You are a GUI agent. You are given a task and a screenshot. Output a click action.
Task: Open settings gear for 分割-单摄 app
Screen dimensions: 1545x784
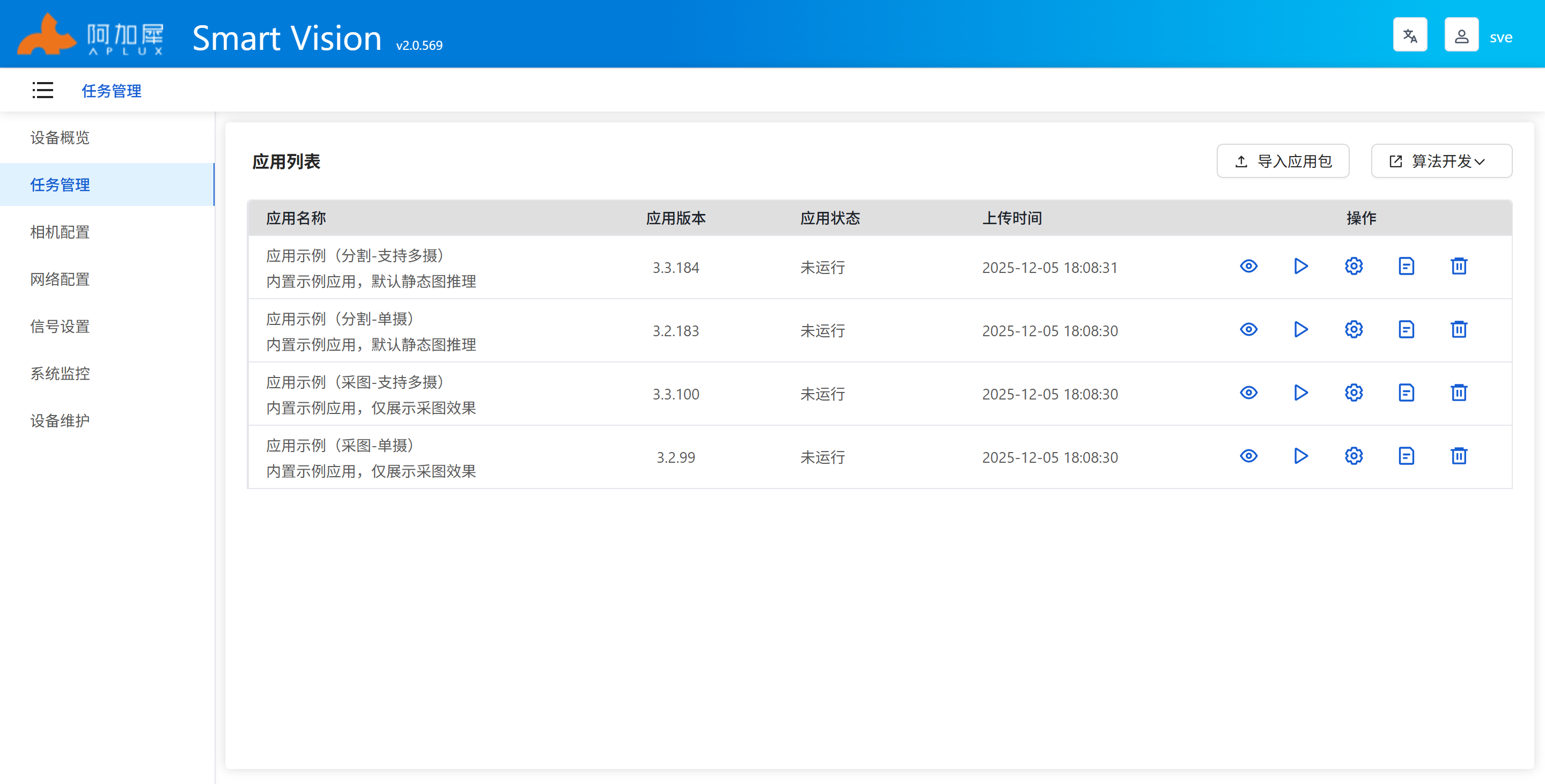point(1353,330)
